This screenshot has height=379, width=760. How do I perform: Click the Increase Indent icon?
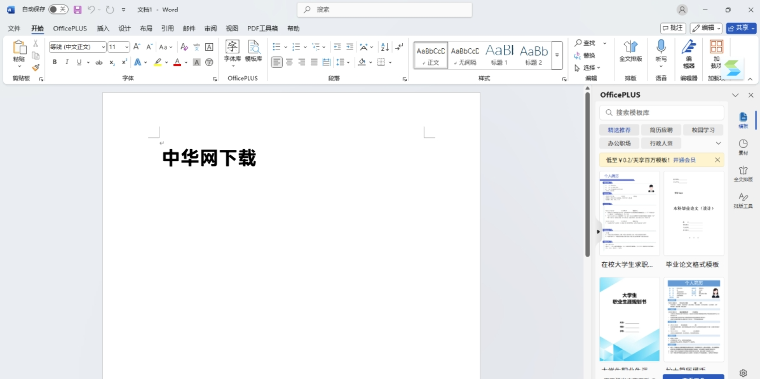coord(349,47)
